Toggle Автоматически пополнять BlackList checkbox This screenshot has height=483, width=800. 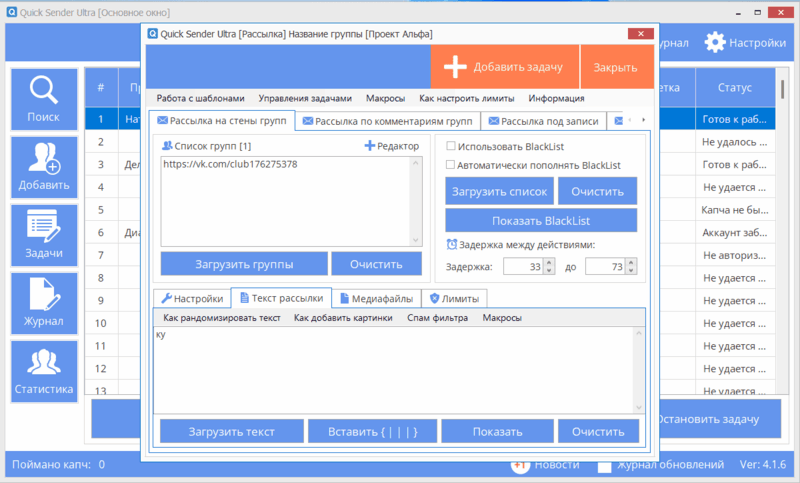click(450, 165)
